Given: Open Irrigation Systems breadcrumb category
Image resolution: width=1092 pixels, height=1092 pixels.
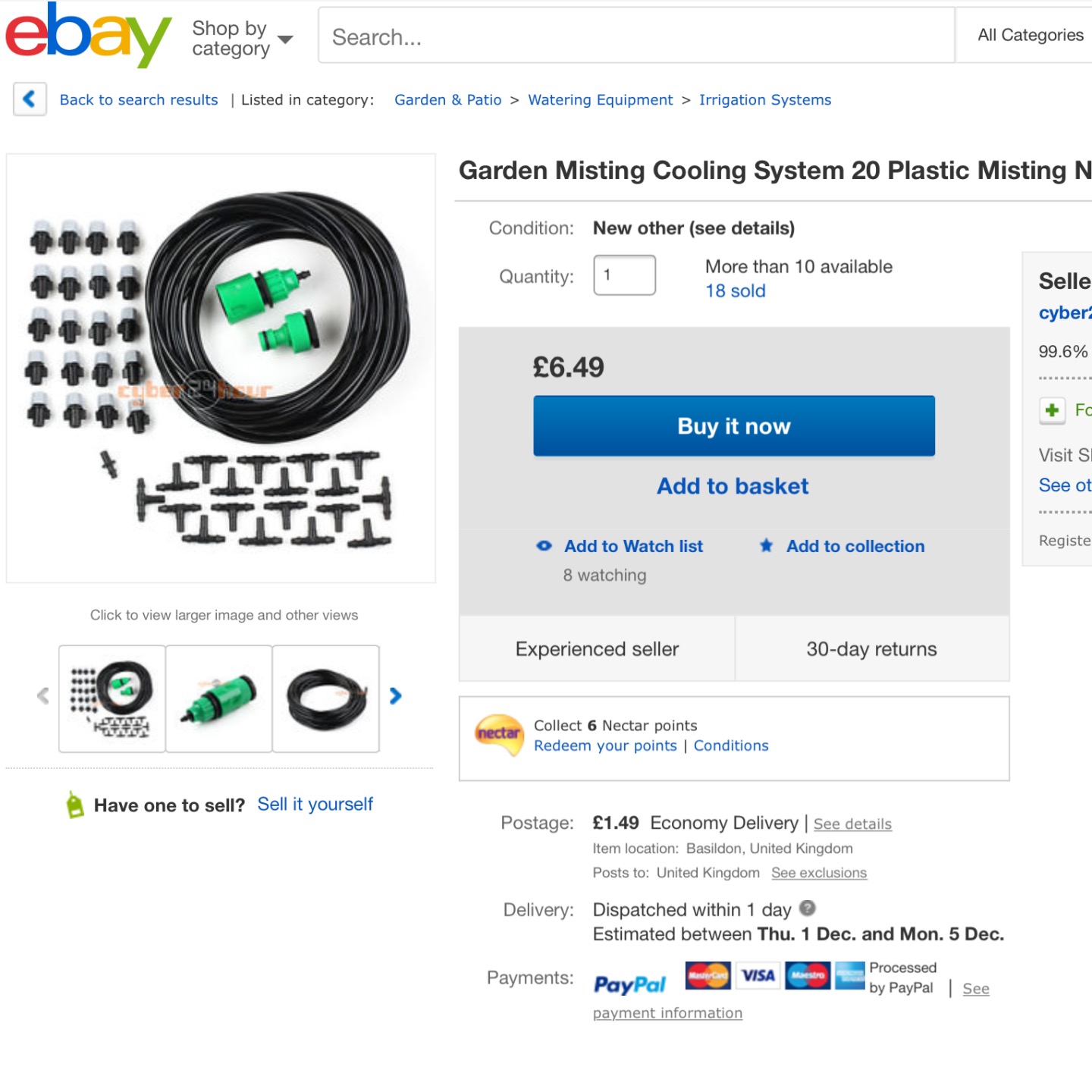Looking at the screenshot, I should (764, 100).
